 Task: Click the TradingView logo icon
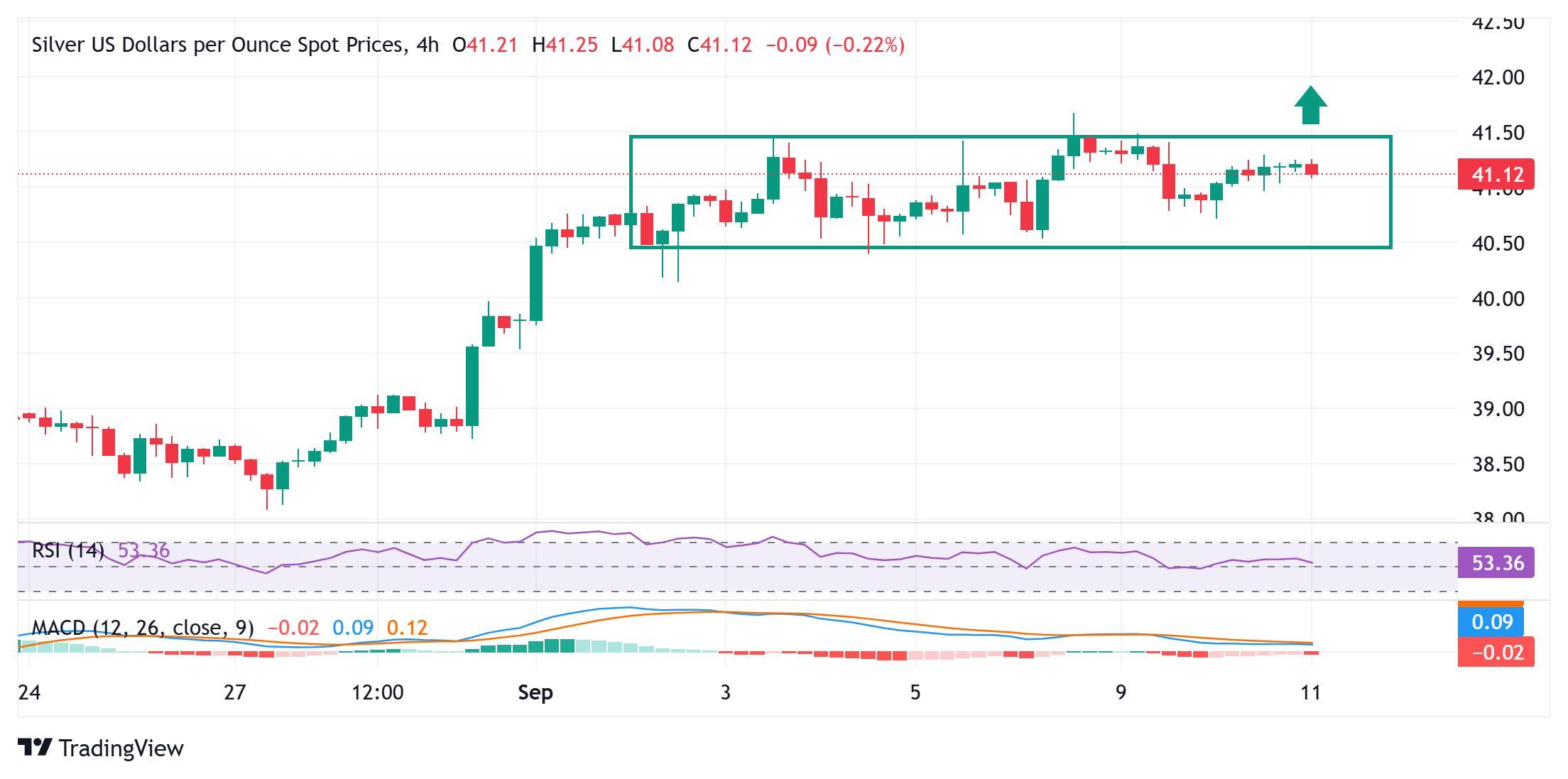click(34, 748)
